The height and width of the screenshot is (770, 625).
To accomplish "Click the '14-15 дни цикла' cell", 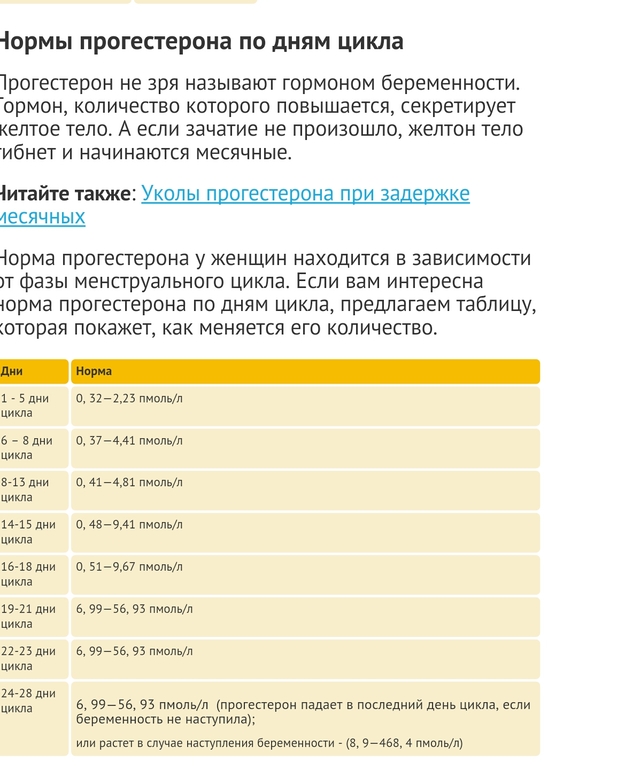I will click(28, 531).
